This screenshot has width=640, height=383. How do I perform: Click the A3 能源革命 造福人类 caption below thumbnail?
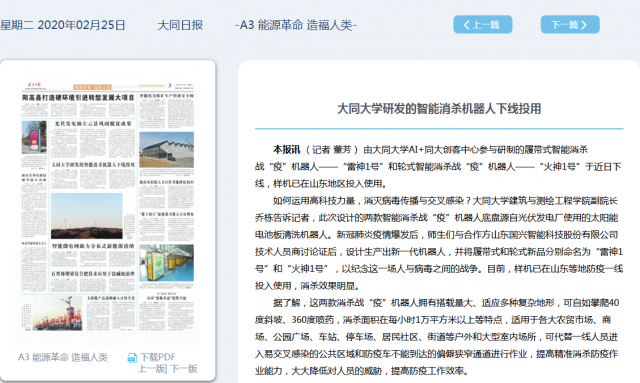[x=63, y=357]
